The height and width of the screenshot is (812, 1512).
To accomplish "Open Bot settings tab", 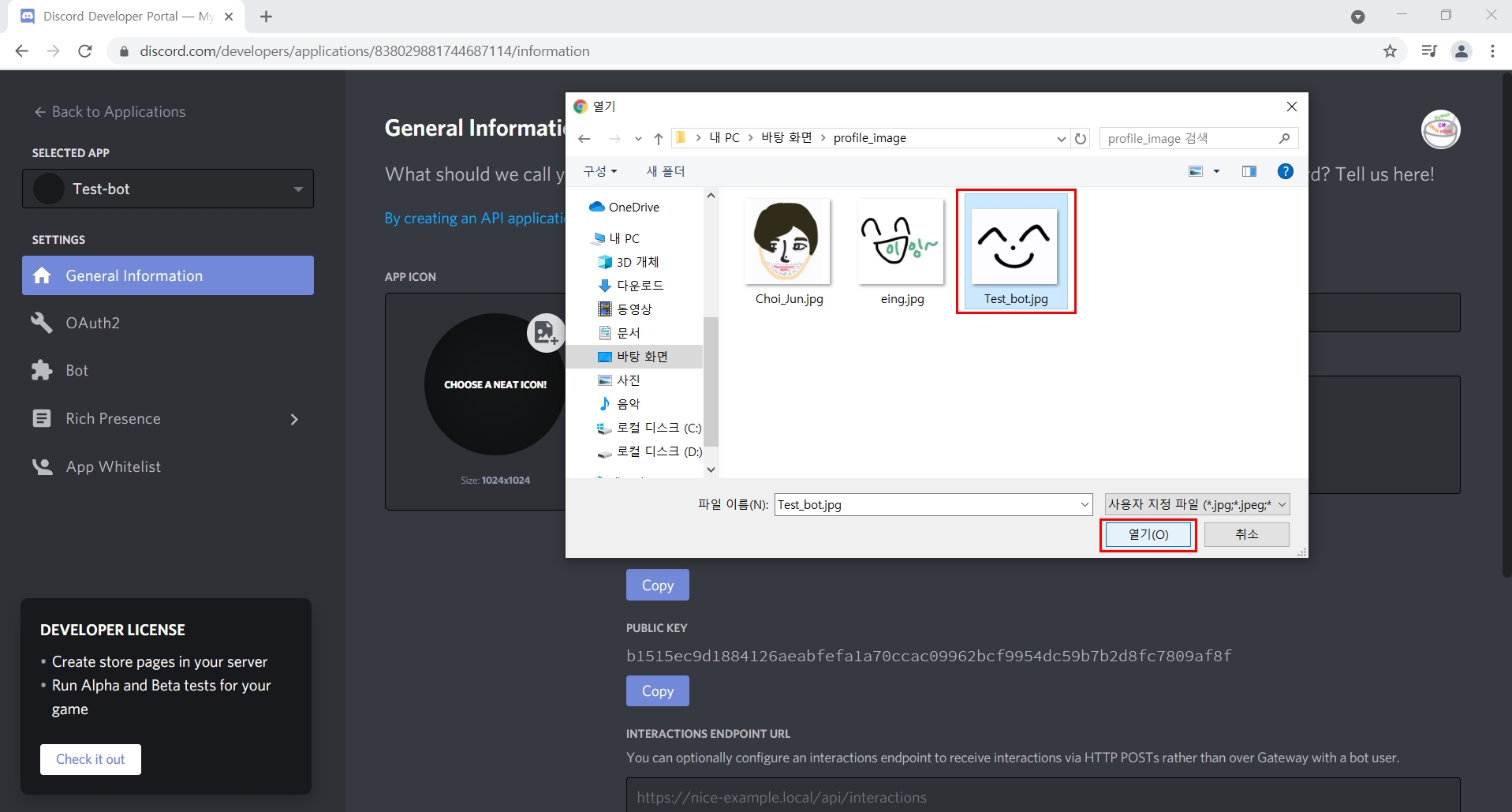I will click(168, 370).
